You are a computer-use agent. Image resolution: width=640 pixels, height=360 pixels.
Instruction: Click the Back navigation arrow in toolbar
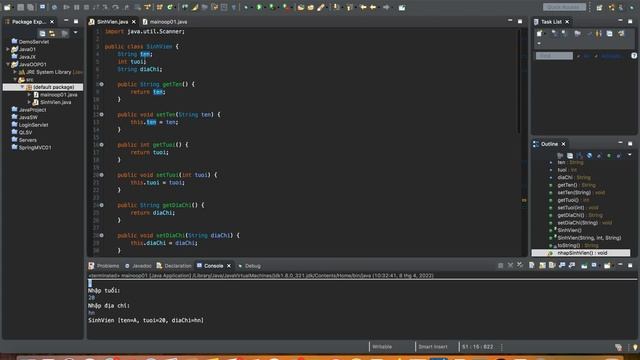click(373, 7)
